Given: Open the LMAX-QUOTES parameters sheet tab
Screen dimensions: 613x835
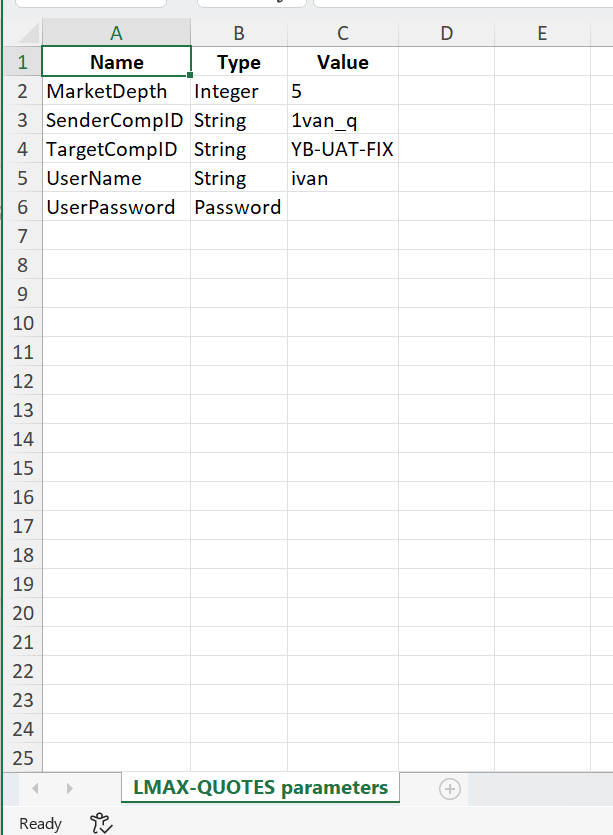Looking at the screenshot, I should (260, 788).
